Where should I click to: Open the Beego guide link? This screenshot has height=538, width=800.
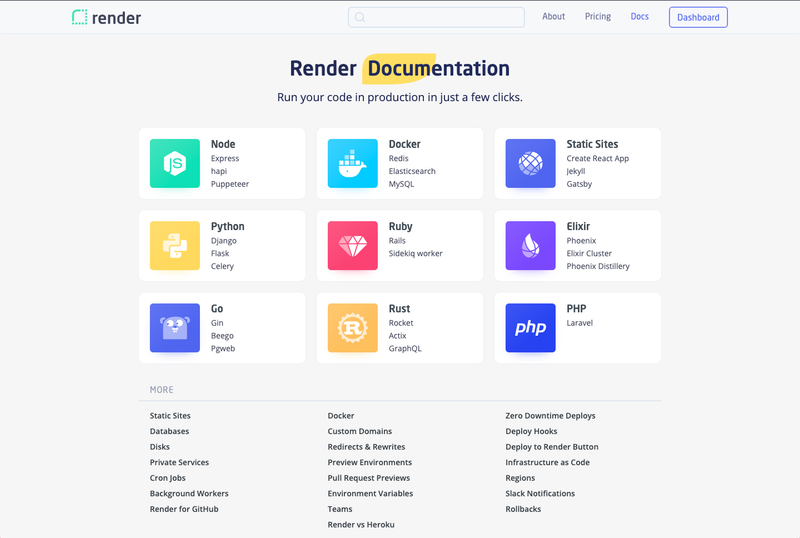click(222, 336)
